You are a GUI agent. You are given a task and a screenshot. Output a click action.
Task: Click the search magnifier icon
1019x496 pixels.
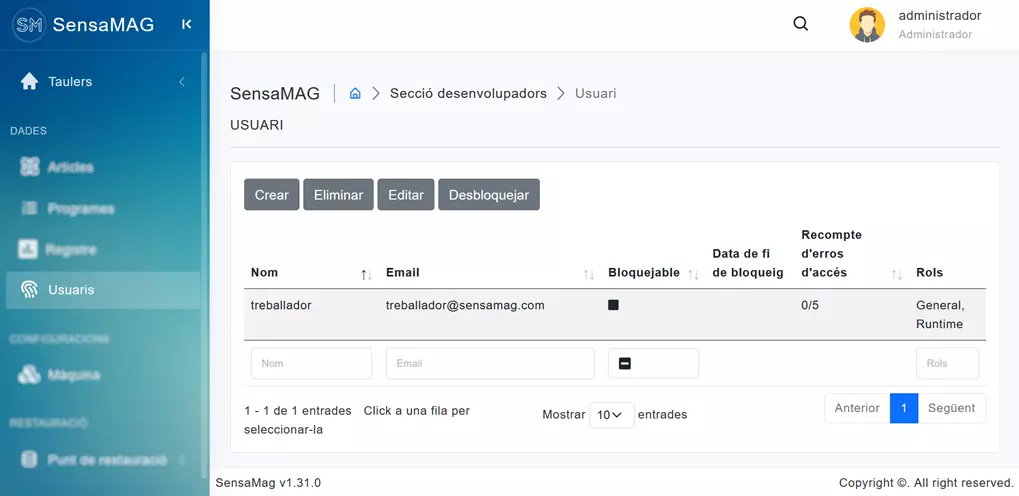click(800, 24)
